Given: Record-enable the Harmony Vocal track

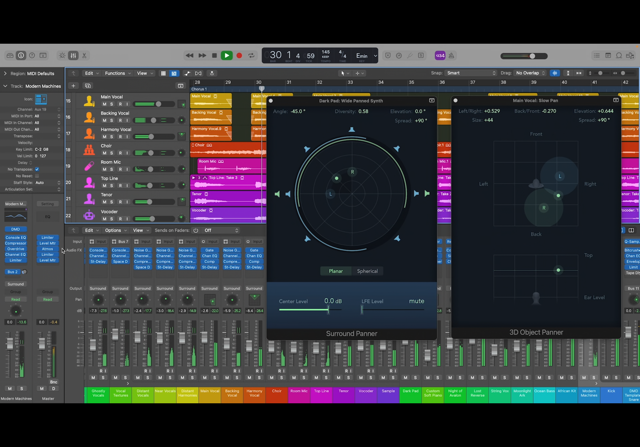Looking at the screenshot, I should [120, 137].
